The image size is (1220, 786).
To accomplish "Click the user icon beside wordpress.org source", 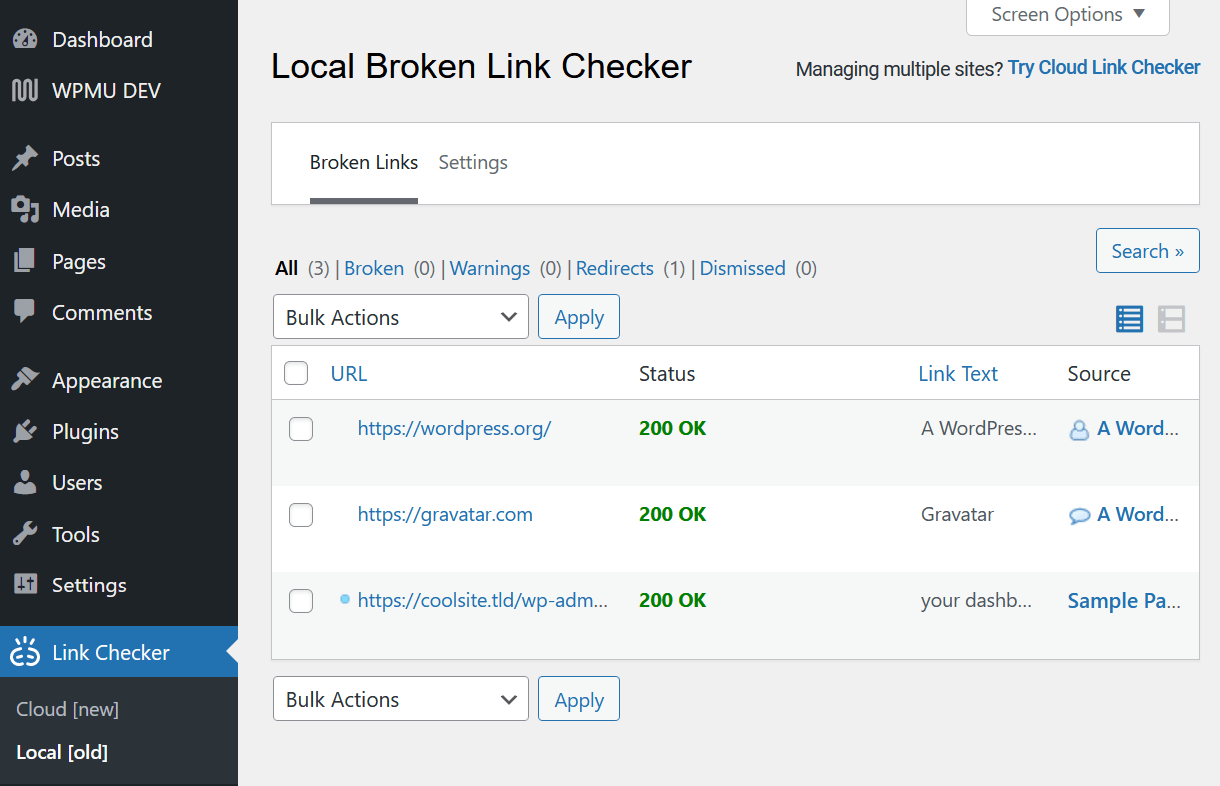I will pyautogui.click(x=1079, y=430).
